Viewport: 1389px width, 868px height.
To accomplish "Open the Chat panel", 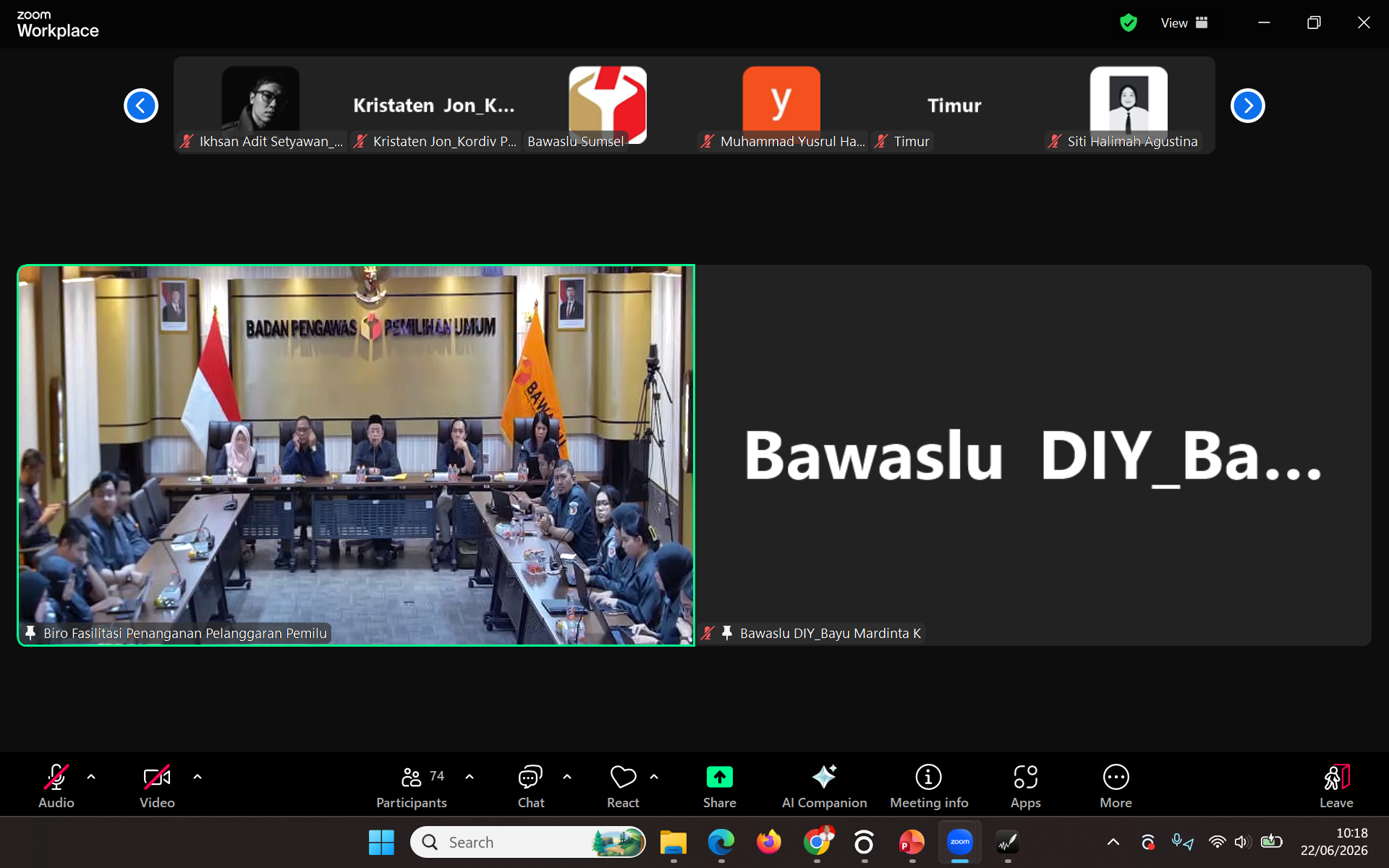I will coord(530,786).
